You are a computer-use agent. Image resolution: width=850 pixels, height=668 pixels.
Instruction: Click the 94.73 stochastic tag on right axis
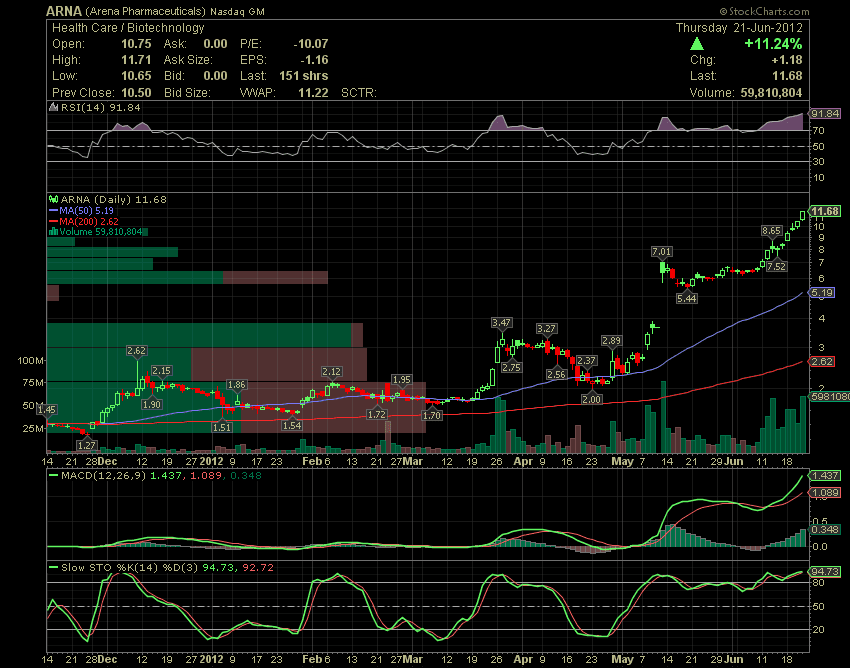(x=825, y=571)
